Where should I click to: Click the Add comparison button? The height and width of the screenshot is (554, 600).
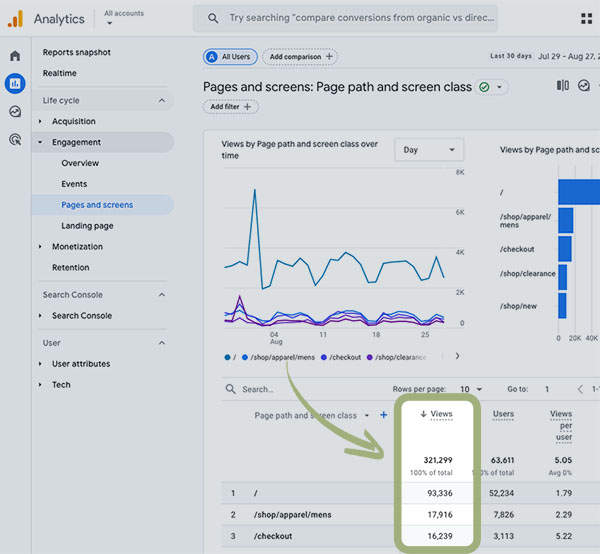(x=301, y=57)
